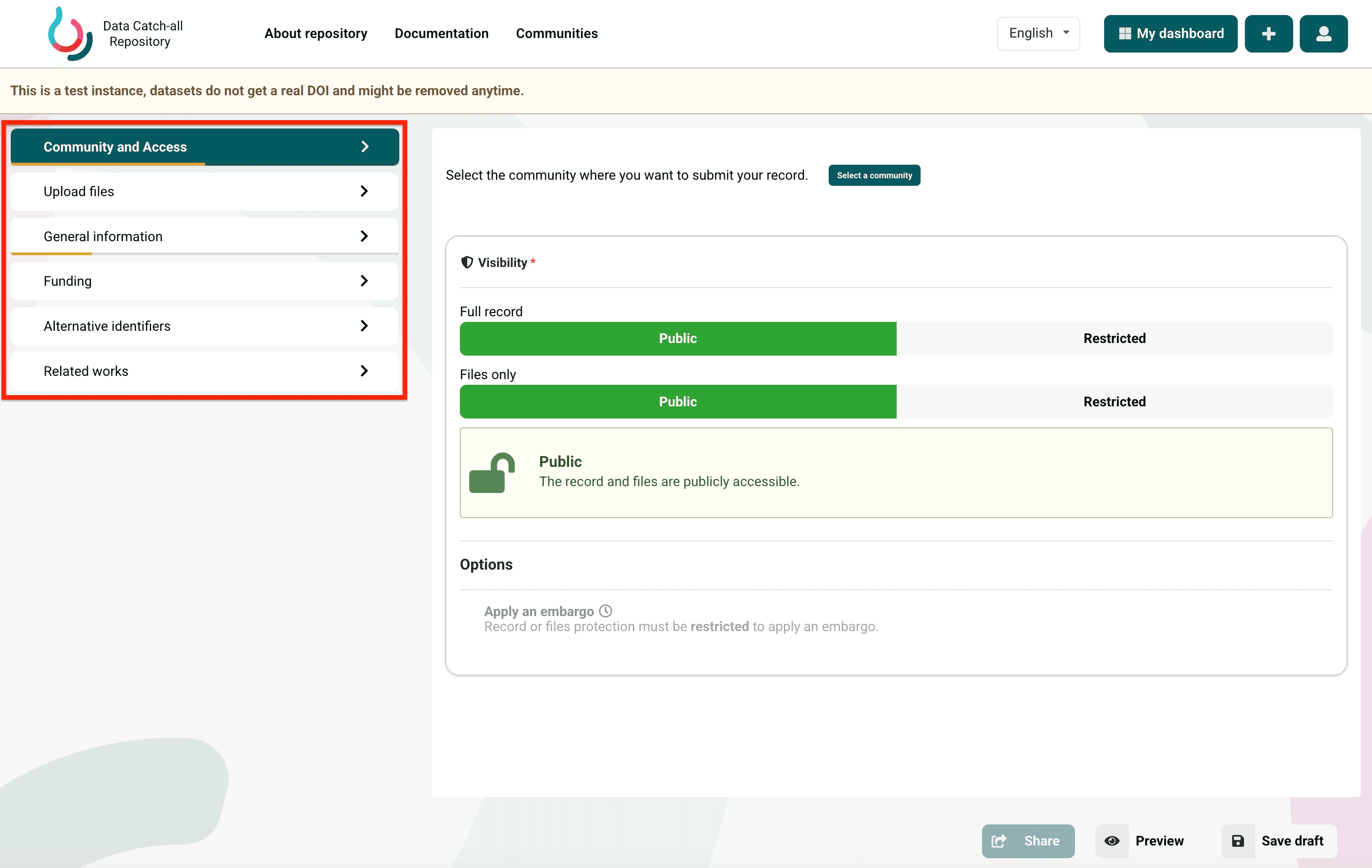Screen dimensions: 1372x868
Task: Click the Select a community button
Action: click(874, 175)
